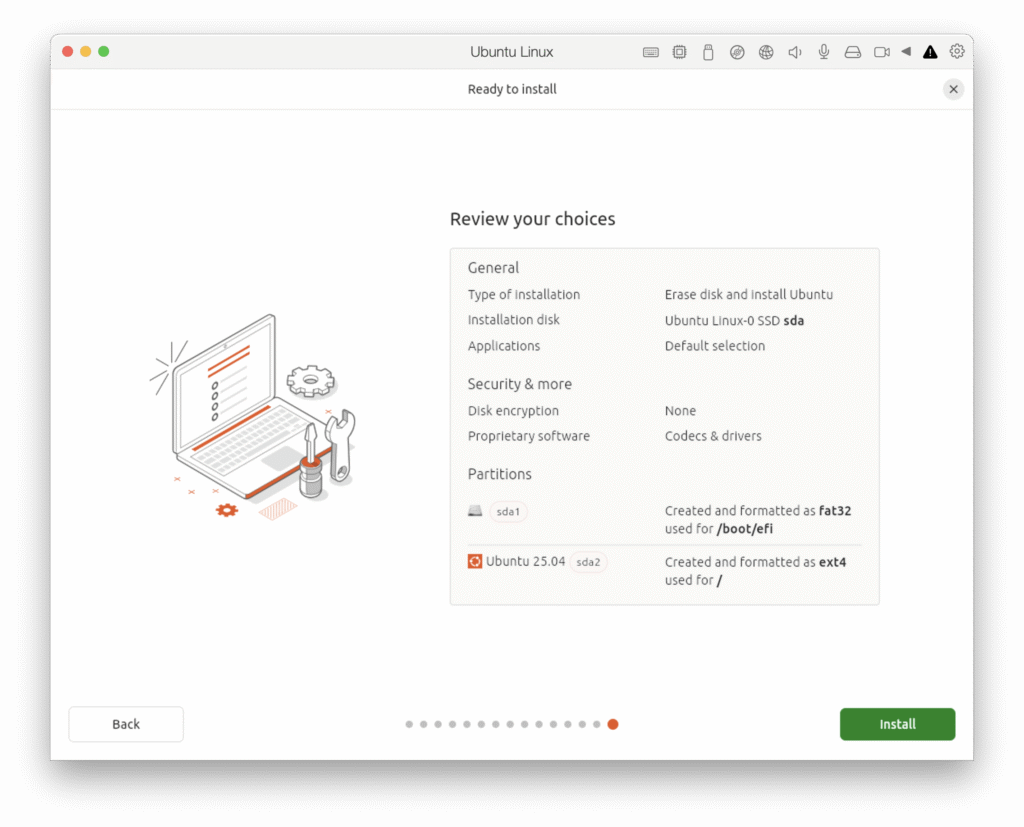Click the "Review your choices" heading
Image resolution: width=1024 pixels, height=827 pixels.
532,219
